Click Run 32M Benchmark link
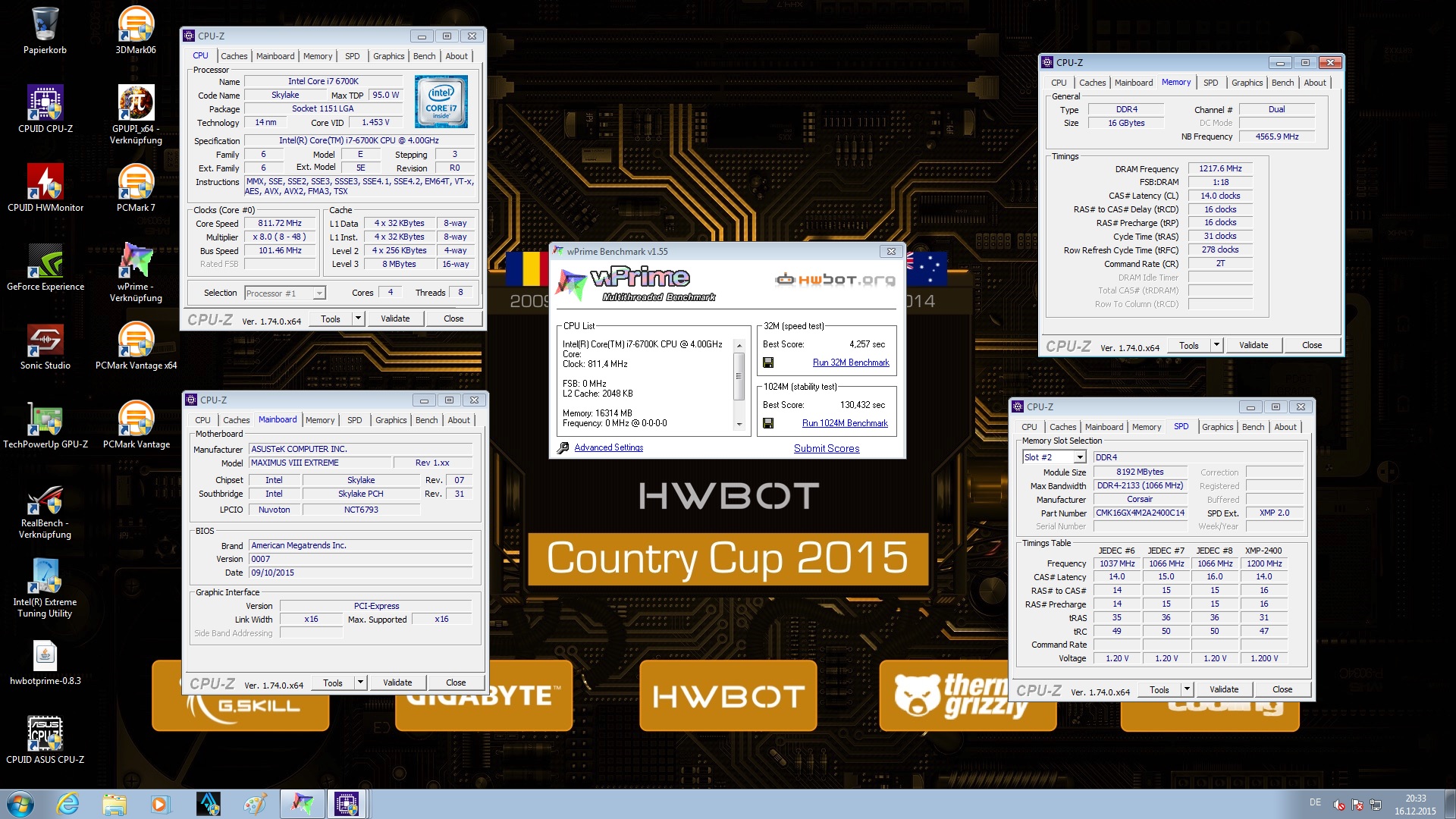 (x=851, y=362)
